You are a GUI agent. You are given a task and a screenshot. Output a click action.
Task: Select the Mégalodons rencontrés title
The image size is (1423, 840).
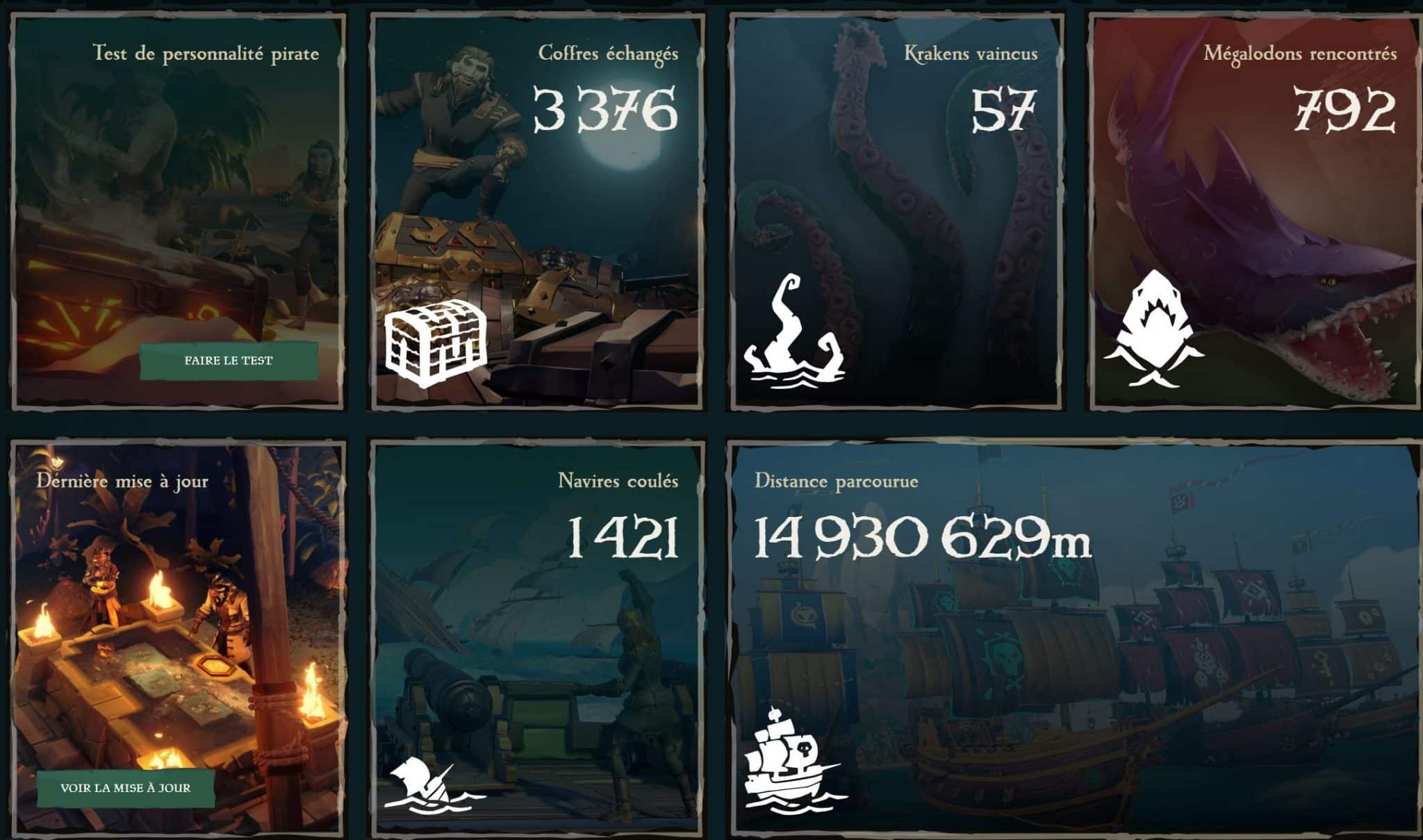click(x=1300, y=53)
